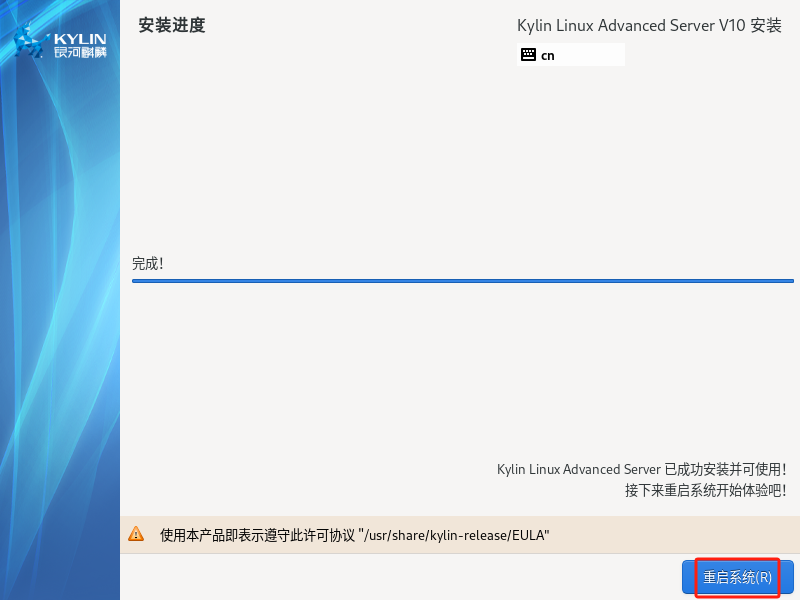This screenshot has width=800, height=600.
Task: Click the 安装进度 page title
Action: pyautogui.click(x=169, y=26)
